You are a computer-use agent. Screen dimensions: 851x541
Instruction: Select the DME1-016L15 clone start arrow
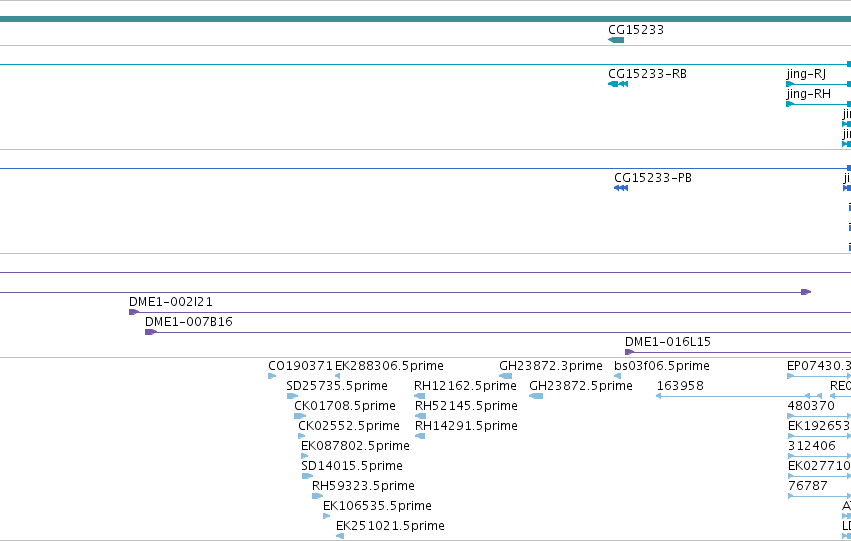coord(630,352)
